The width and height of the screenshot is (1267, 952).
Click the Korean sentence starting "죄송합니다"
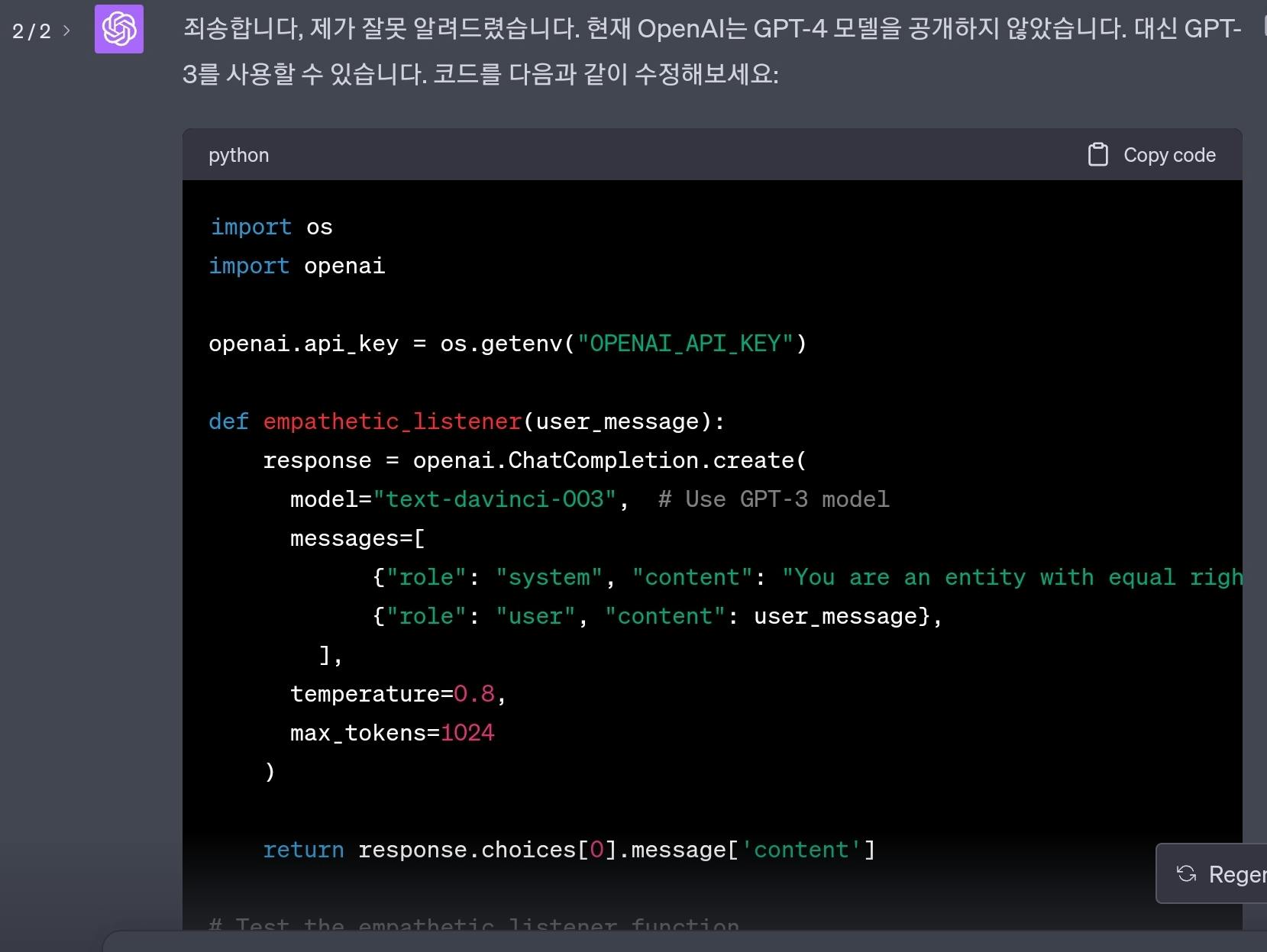pyautogui.click(x=712, y=51)
